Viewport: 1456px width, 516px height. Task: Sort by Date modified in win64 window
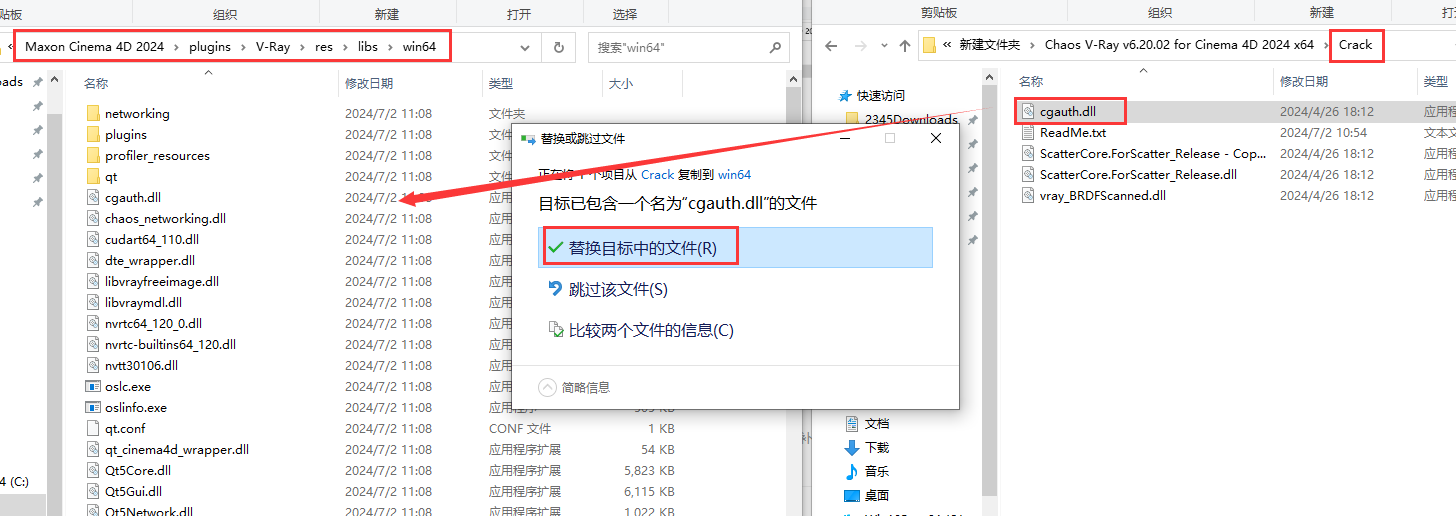[x=369, y=84]
